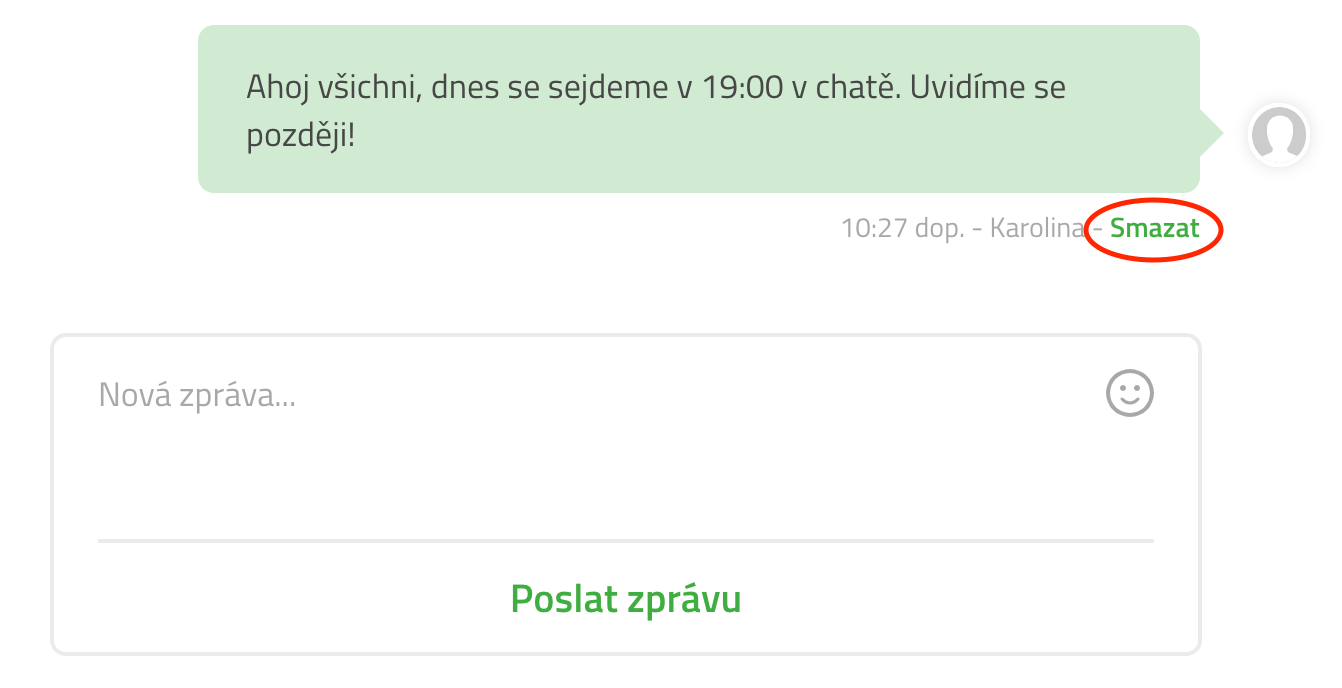
Task: Click the dash between Karolina and Smazat
Action: point(1097,229)
